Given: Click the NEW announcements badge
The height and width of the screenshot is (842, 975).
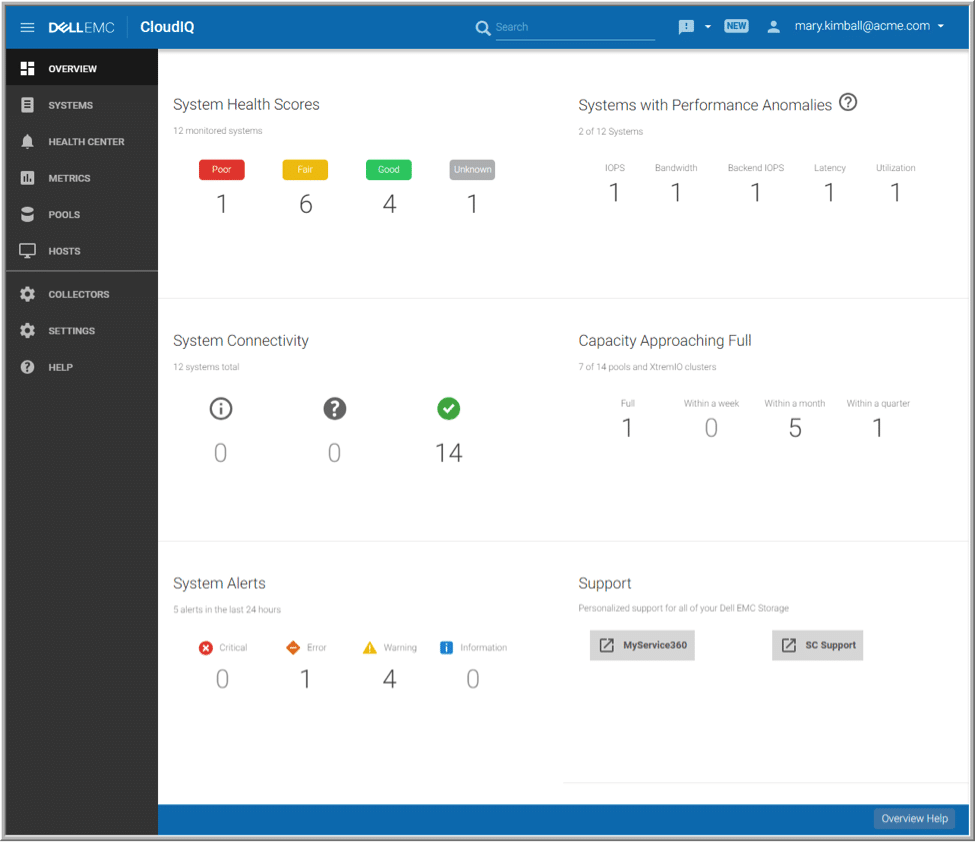Looking at the screenshot, I should (x=736, y=26).
